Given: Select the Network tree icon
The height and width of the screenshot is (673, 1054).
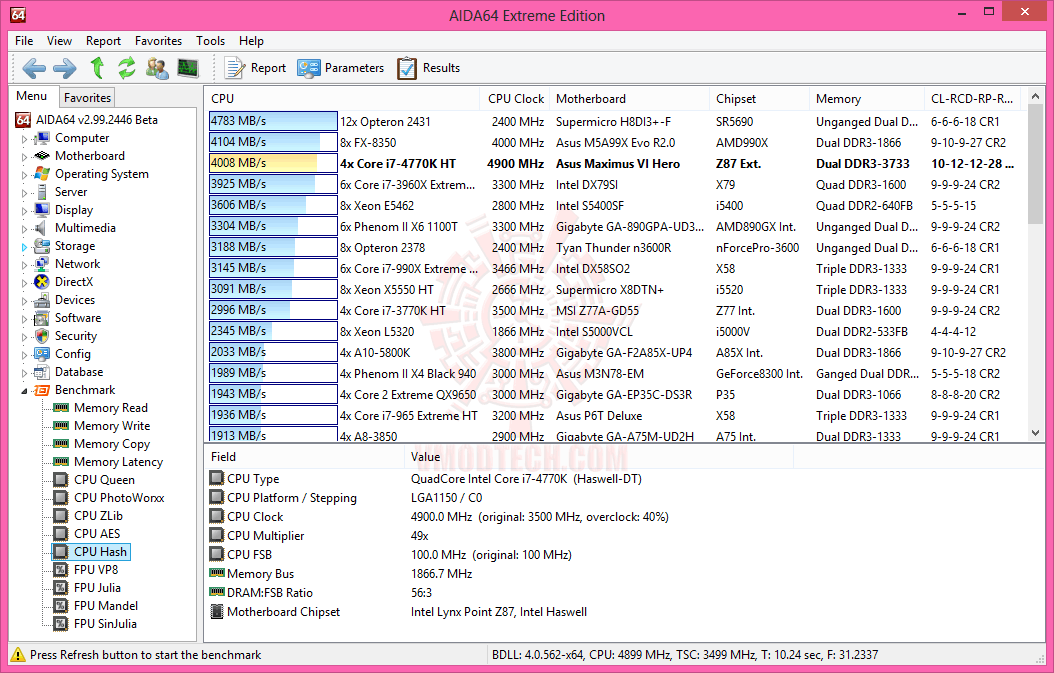Looking at the screenshot, I should coord(42,264).
